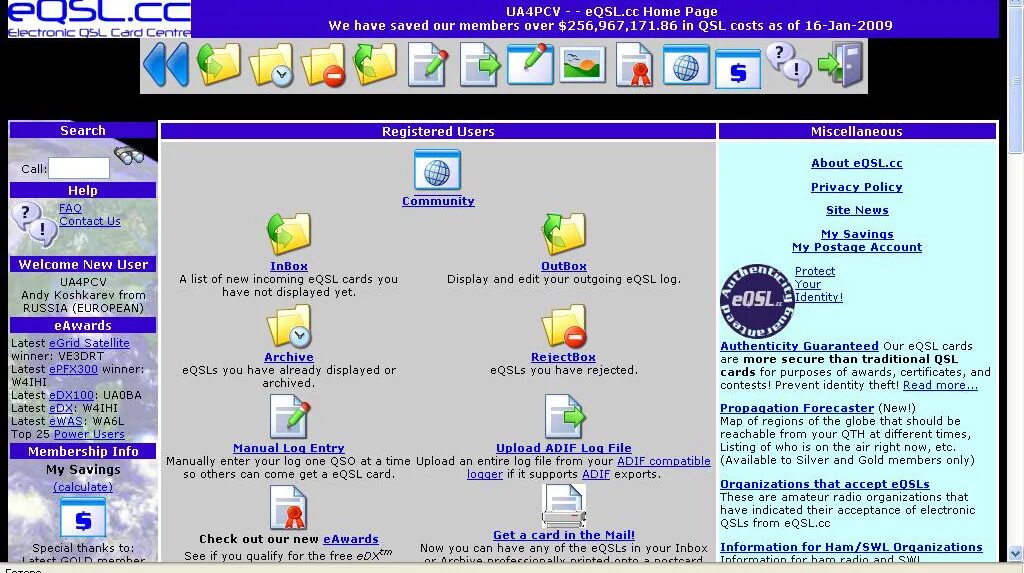Click the eQSL.cc logo
Screen dimensions: 1024x573
coord(99,19)
